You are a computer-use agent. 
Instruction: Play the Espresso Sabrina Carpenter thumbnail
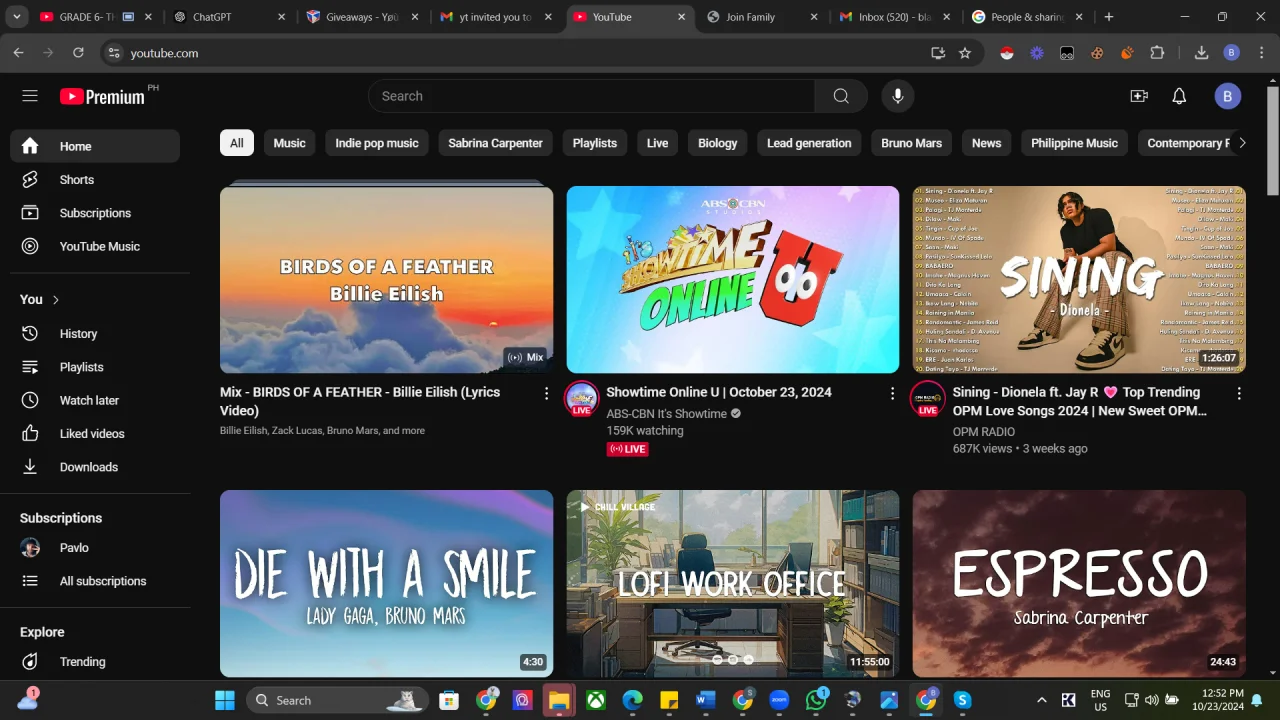1079,583
